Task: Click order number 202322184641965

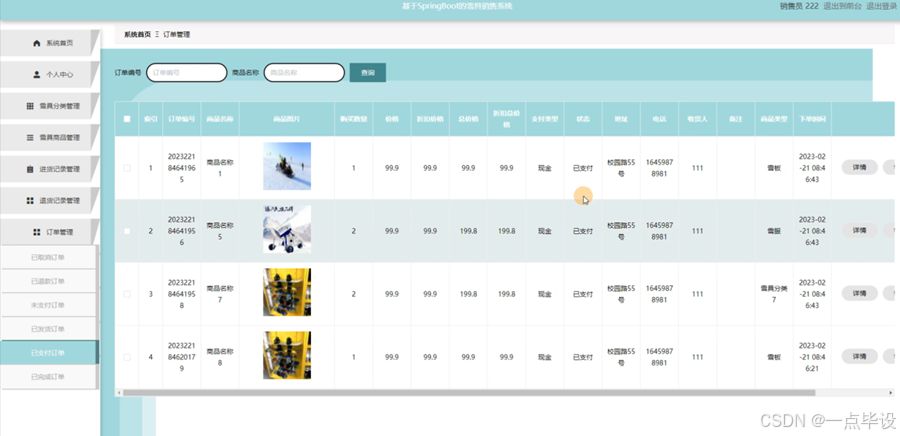Action: coord(181,168)
